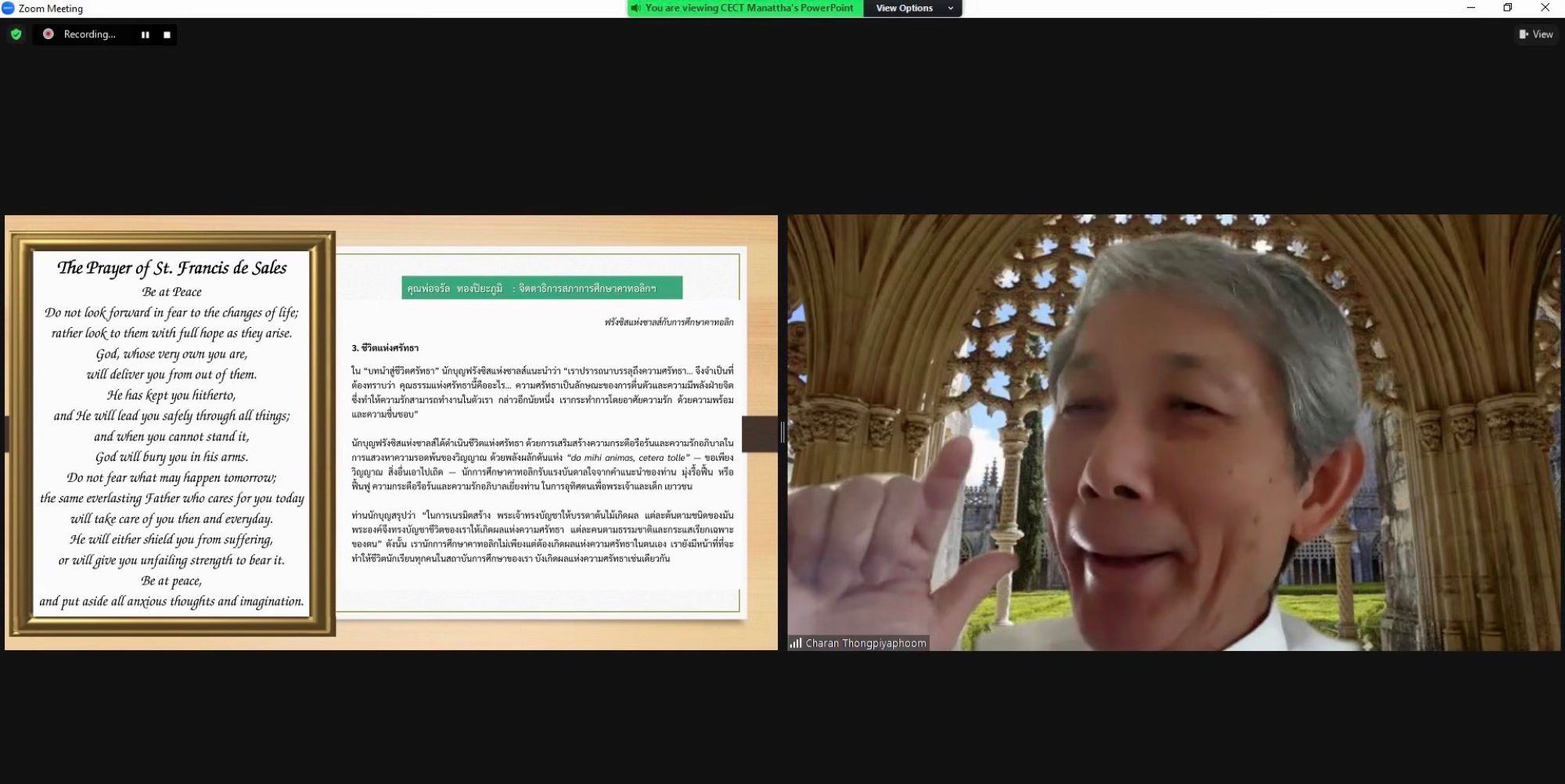Click the Zoom Meeting app icon
Viewport: 1565px width, 784px height.
tap(9, 9)
